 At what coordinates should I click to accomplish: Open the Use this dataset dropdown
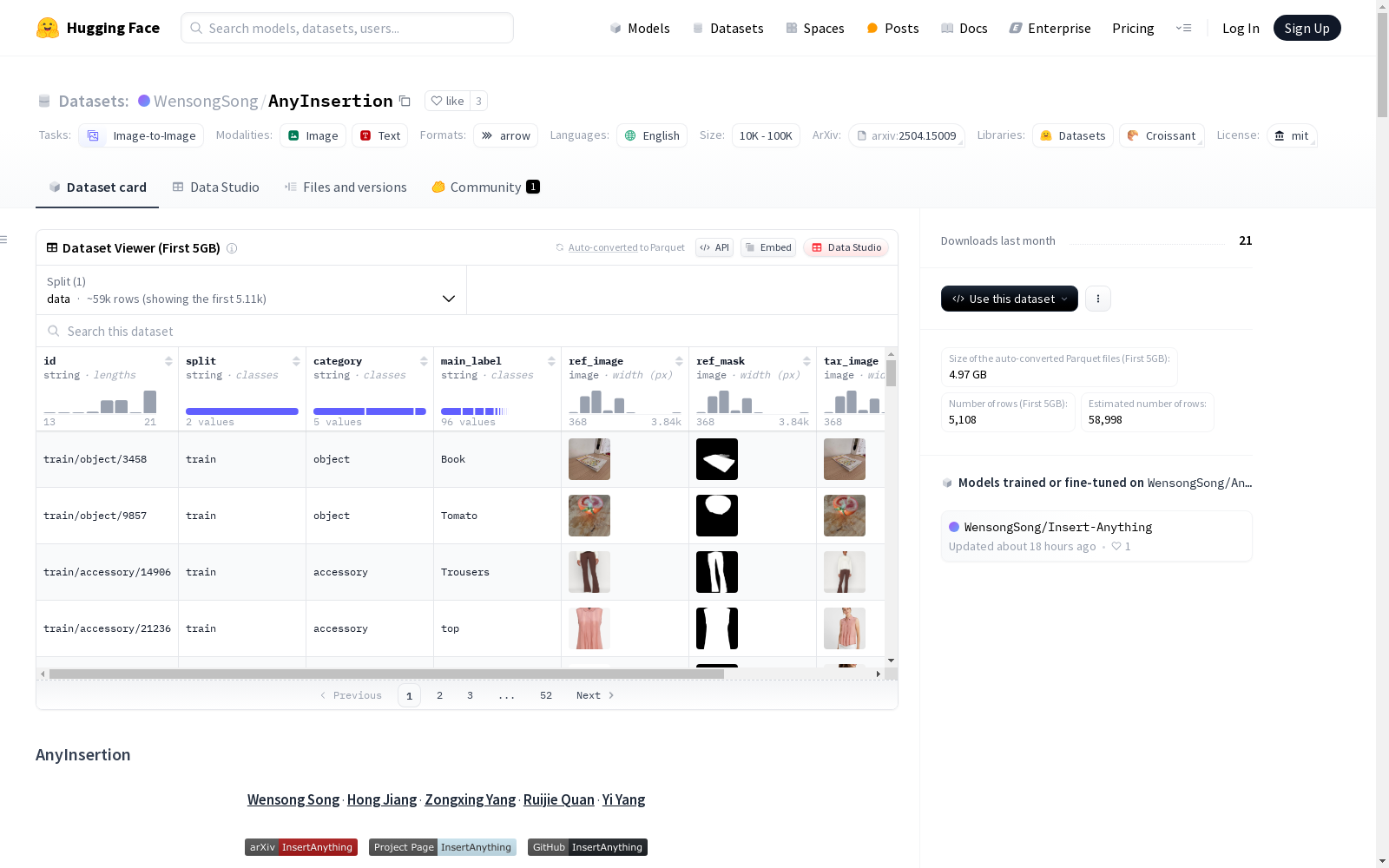pyautogui.click(x=1010, y=299)
